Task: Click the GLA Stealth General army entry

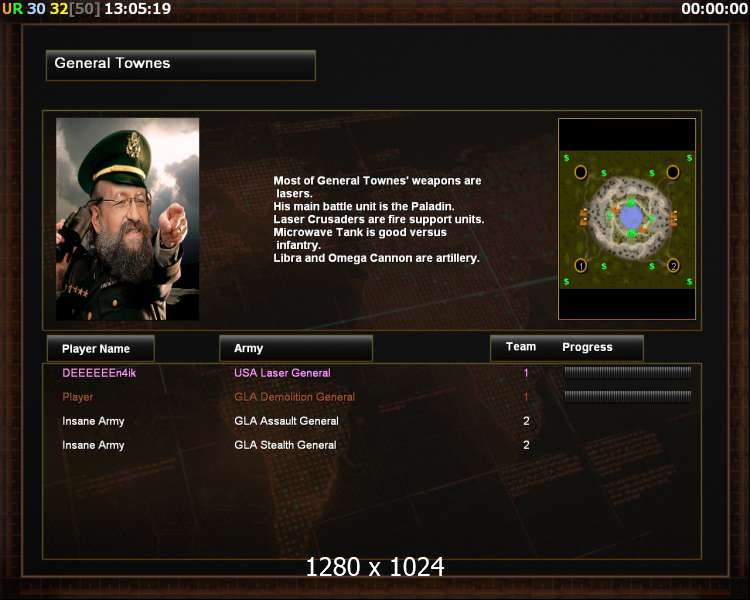Action: (285, 445)
